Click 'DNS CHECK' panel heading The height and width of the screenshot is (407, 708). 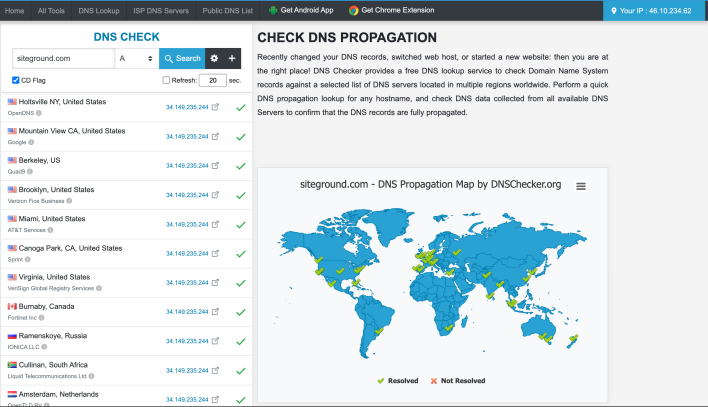coord(126,37)
